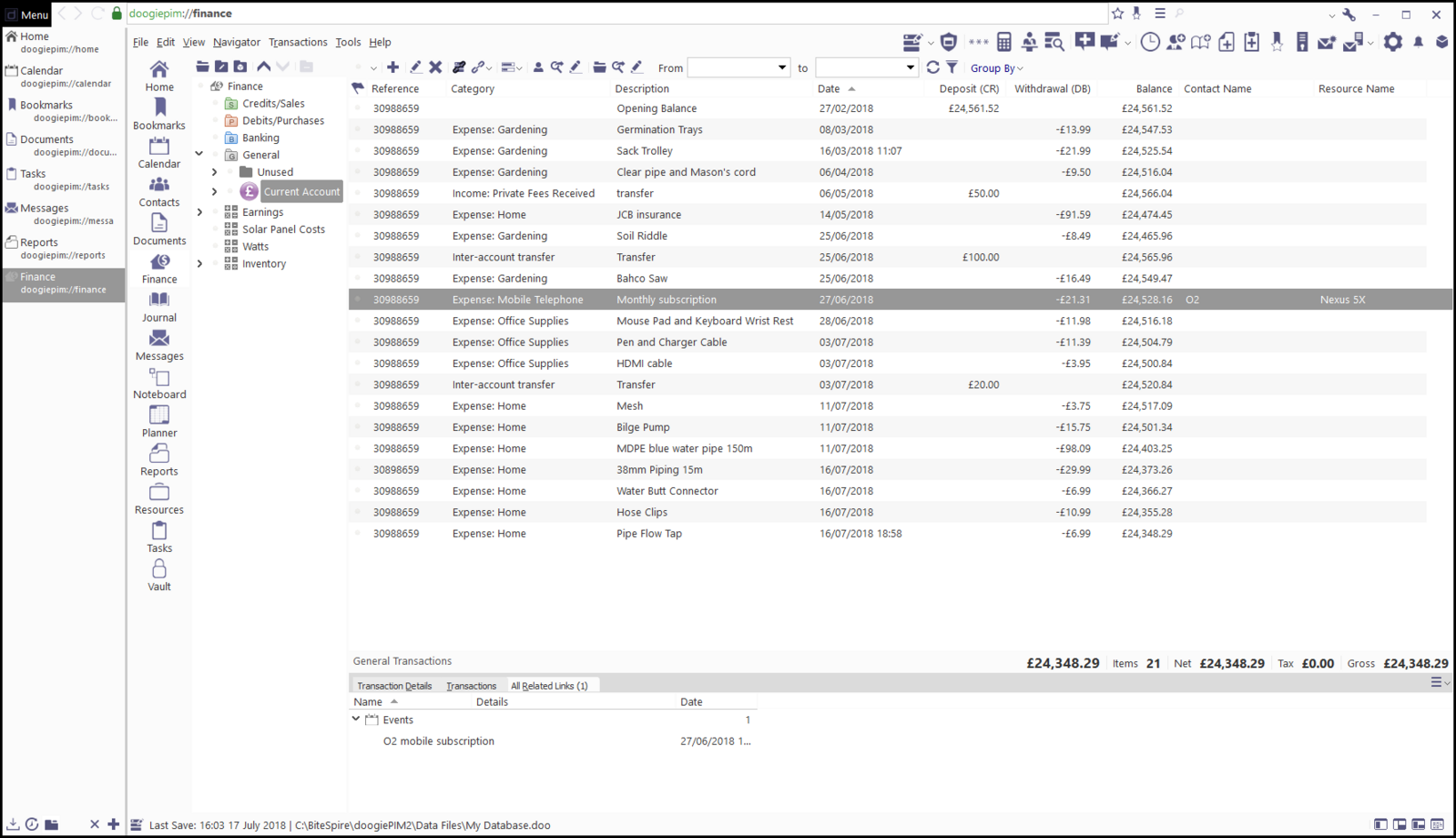Open the clock time icon in toolbar
1456x838 pixels.
[x=1150, y=42]
